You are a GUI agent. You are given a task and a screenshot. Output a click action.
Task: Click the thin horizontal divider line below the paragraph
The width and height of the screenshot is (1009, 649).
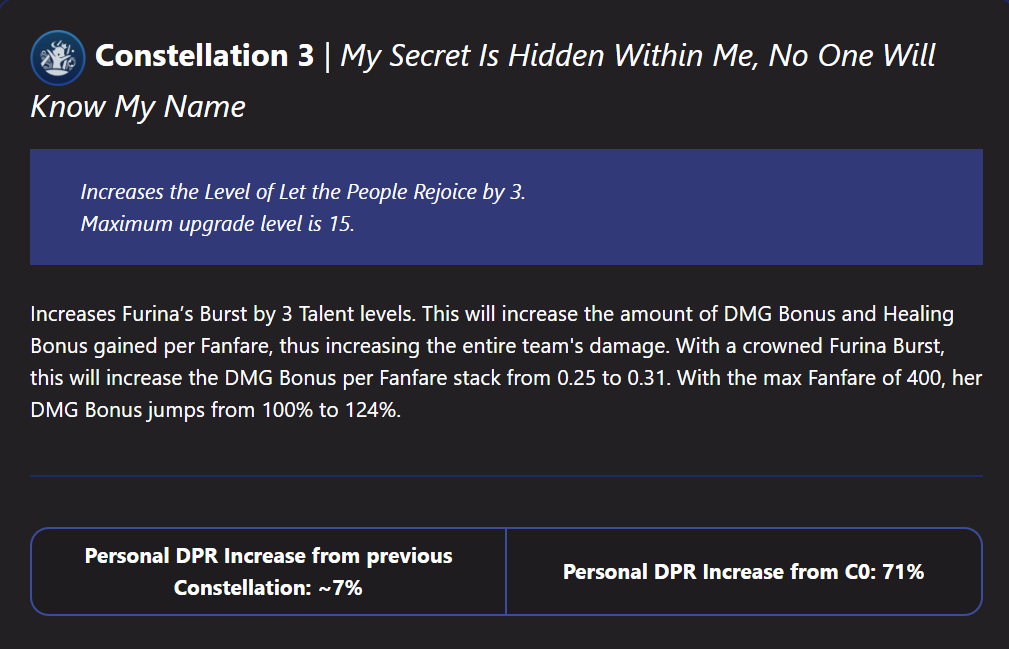point(506,476)
